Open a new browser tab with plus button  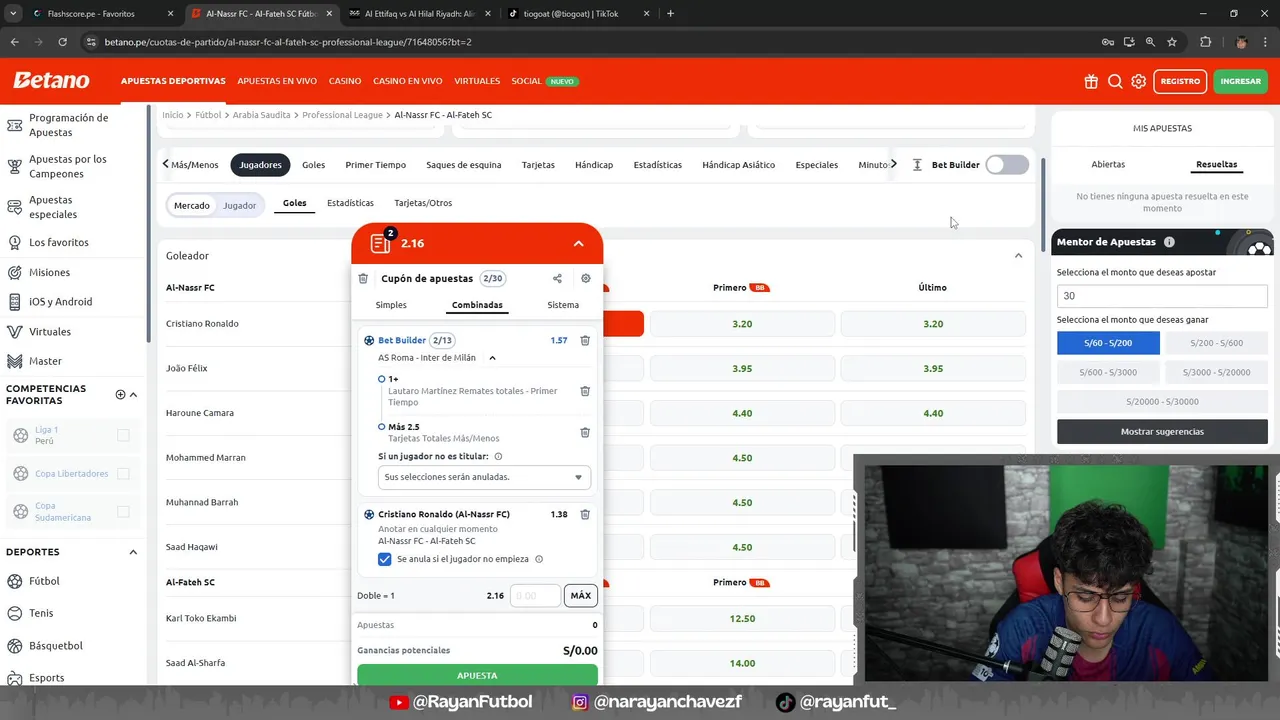670,14
